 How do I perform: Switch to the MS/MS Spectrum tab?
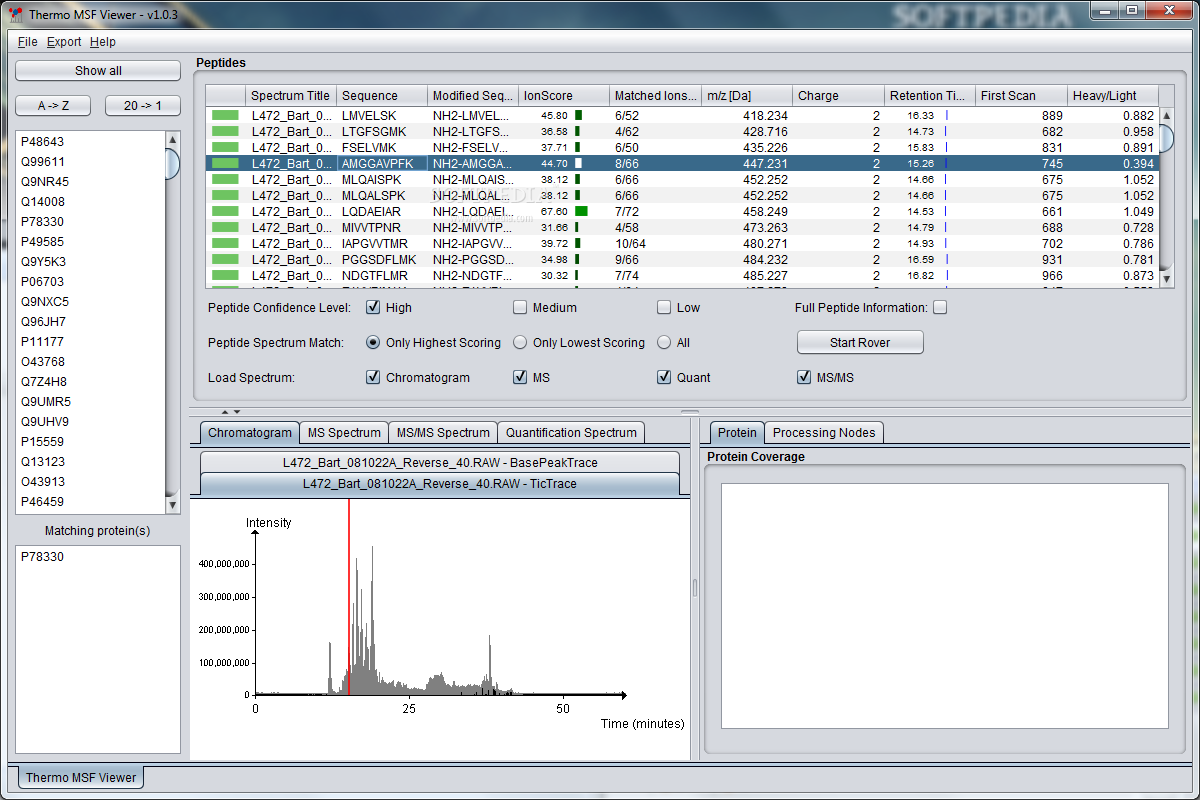tap(443, 433)
